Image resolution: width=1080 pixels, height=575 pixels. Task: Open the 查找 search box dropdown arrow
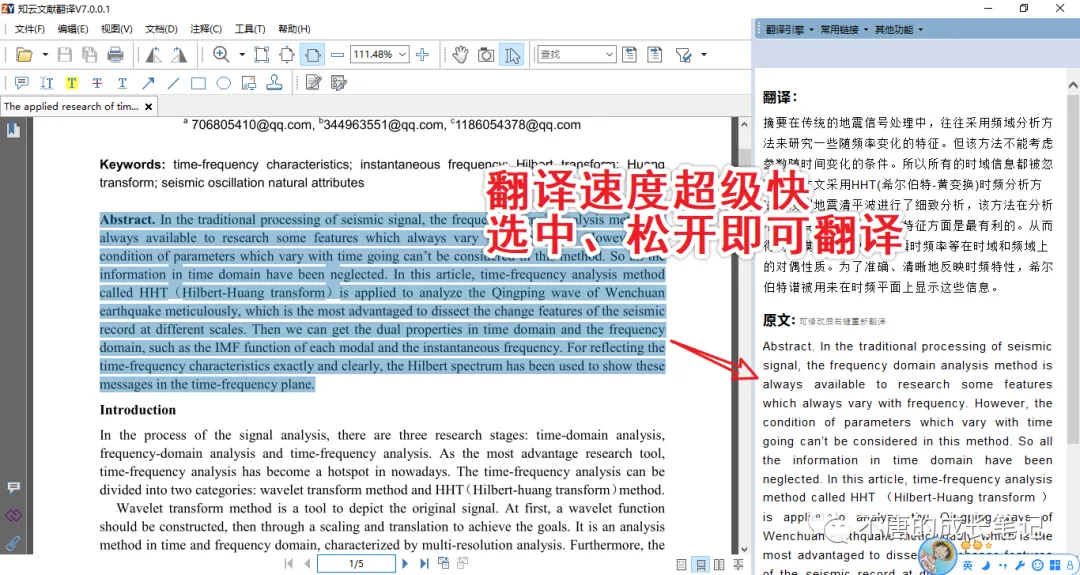pyautogui.click(x=609, y=54)
